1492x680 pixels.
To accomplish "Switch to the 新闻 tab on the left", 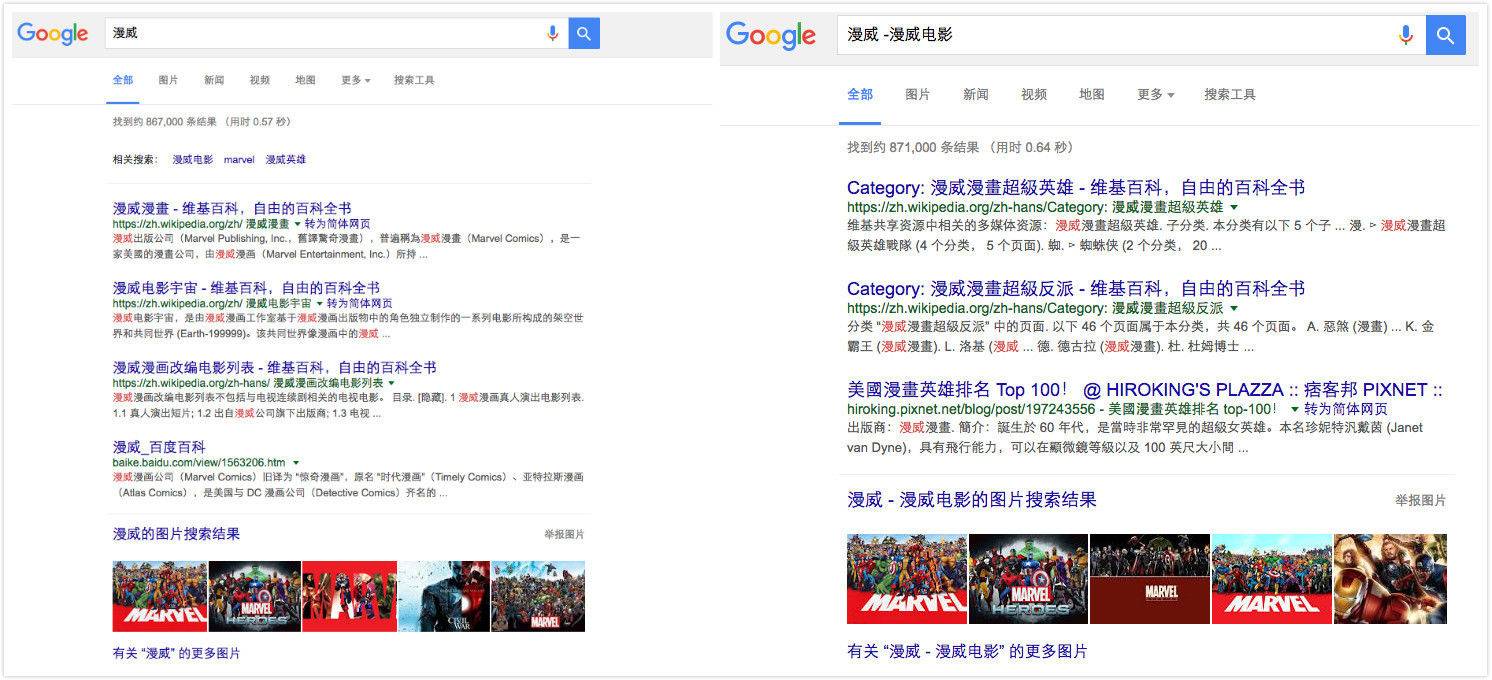I will (214, 79).
